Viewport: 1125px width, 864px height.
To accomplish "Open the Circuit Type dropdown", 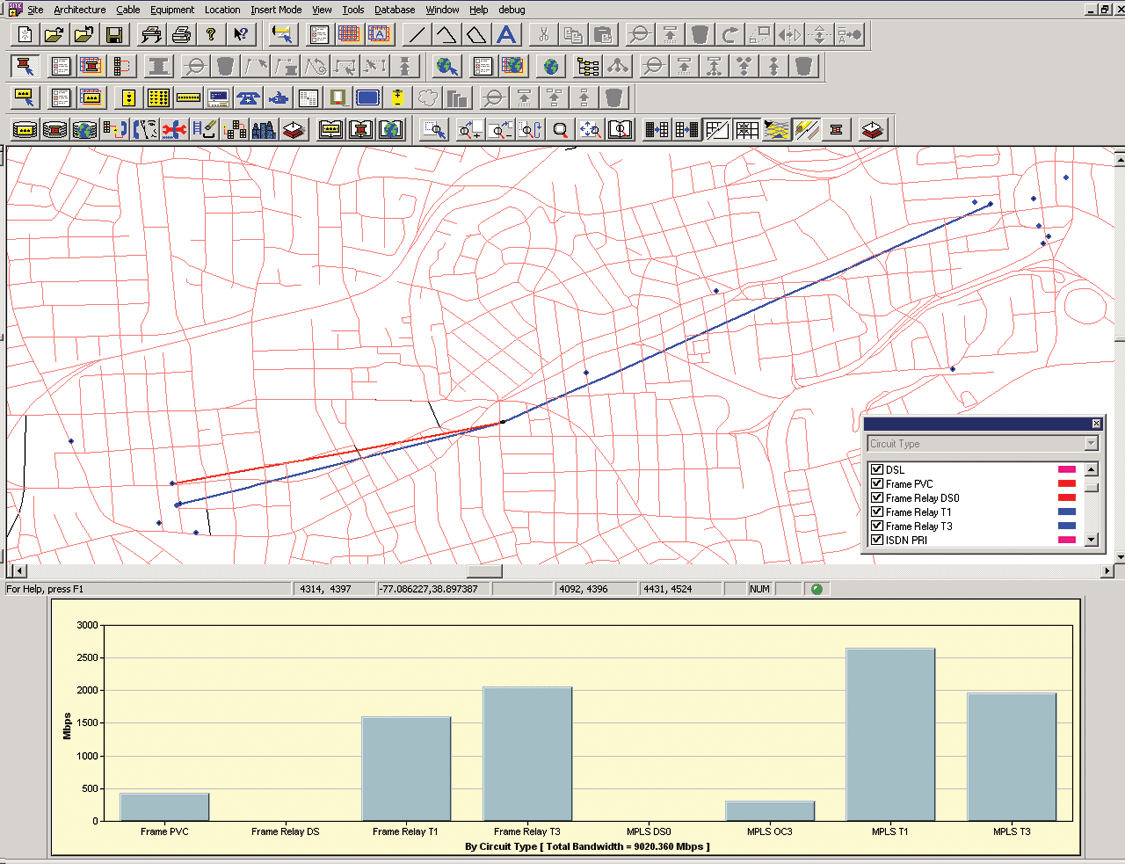I will (x=1091, y=444).
